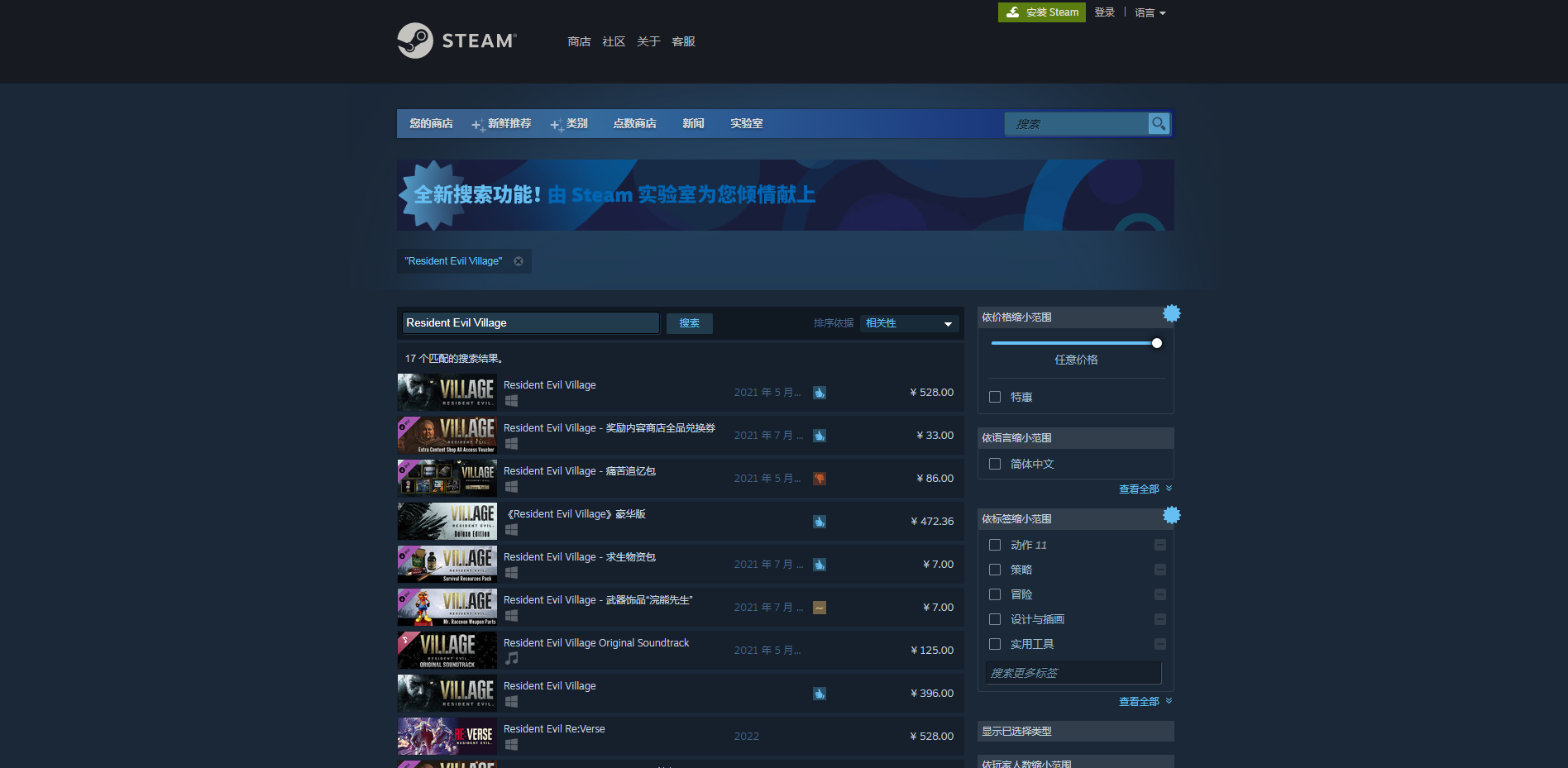Screen dimensions: 1568x768
Task: Click review icon for ¥ 33.00 voucher row
Action: click(820, 436)
